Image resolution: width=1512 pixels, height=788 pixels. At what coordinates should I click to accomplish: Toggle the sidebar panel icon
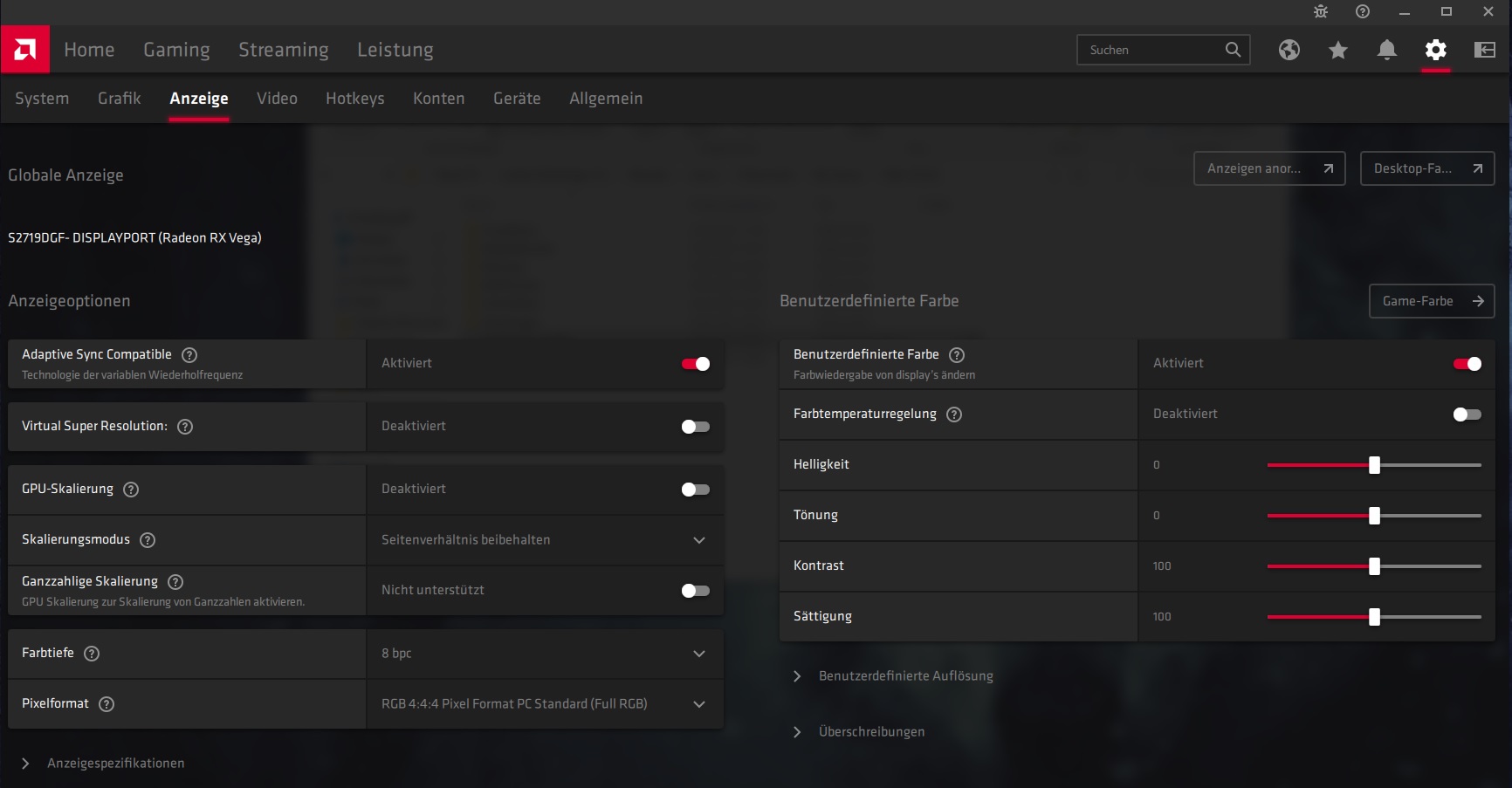tap(1484, 50)
